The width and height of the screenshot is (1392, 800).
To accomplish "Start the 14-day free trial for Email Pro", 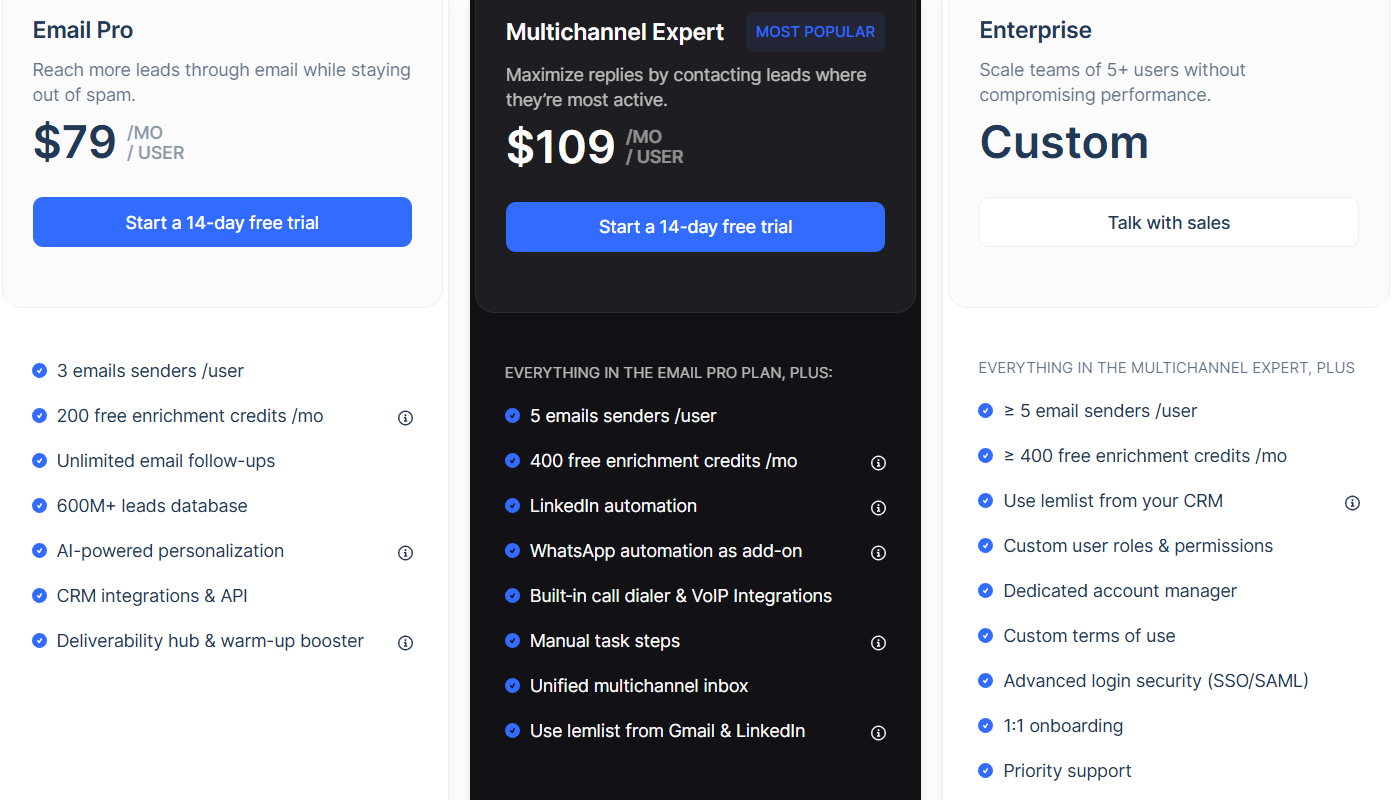I will coord(222,221).
